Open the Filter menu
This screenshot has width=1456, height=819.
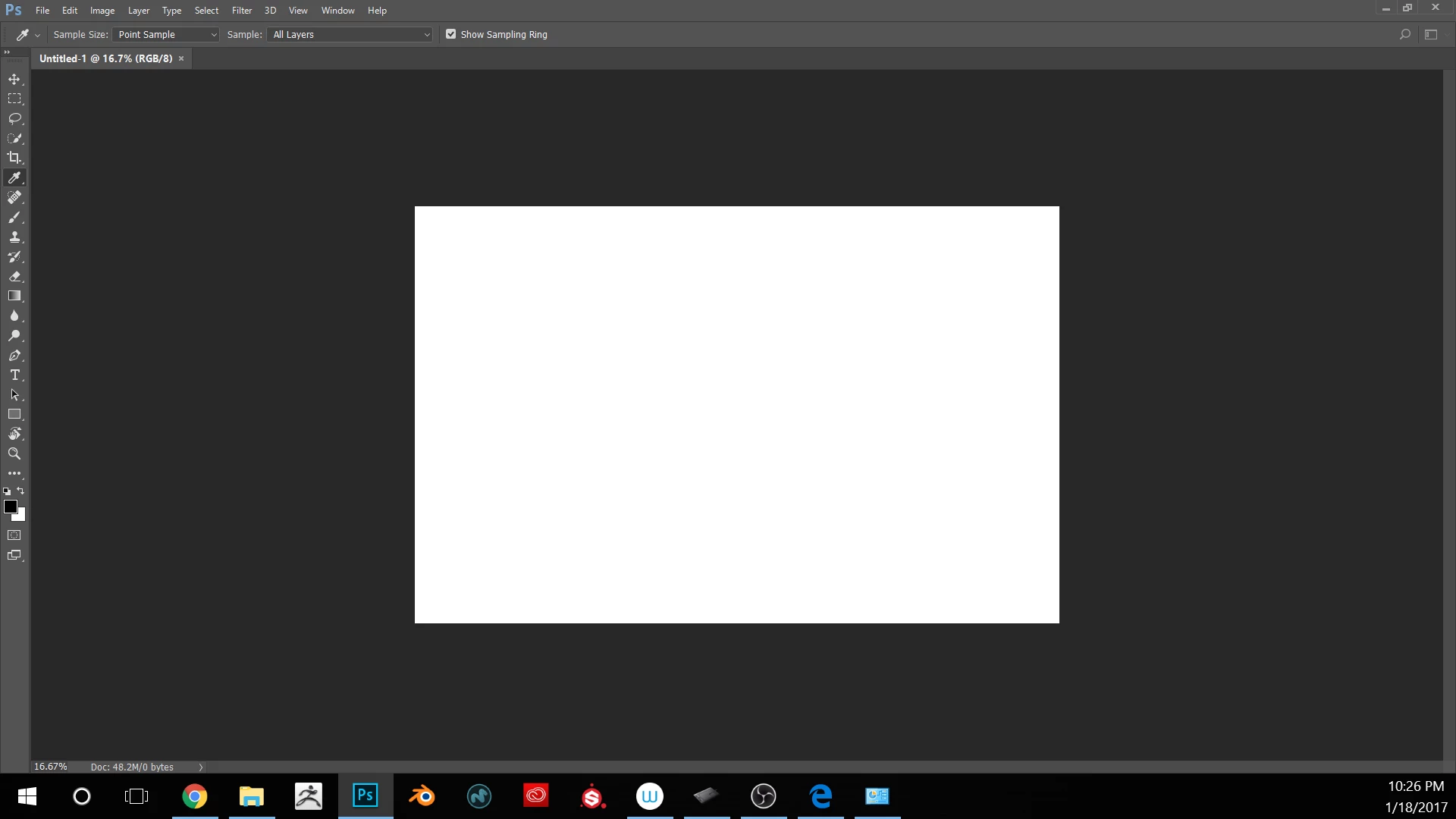pyautogui.click(x=241, y=11)
